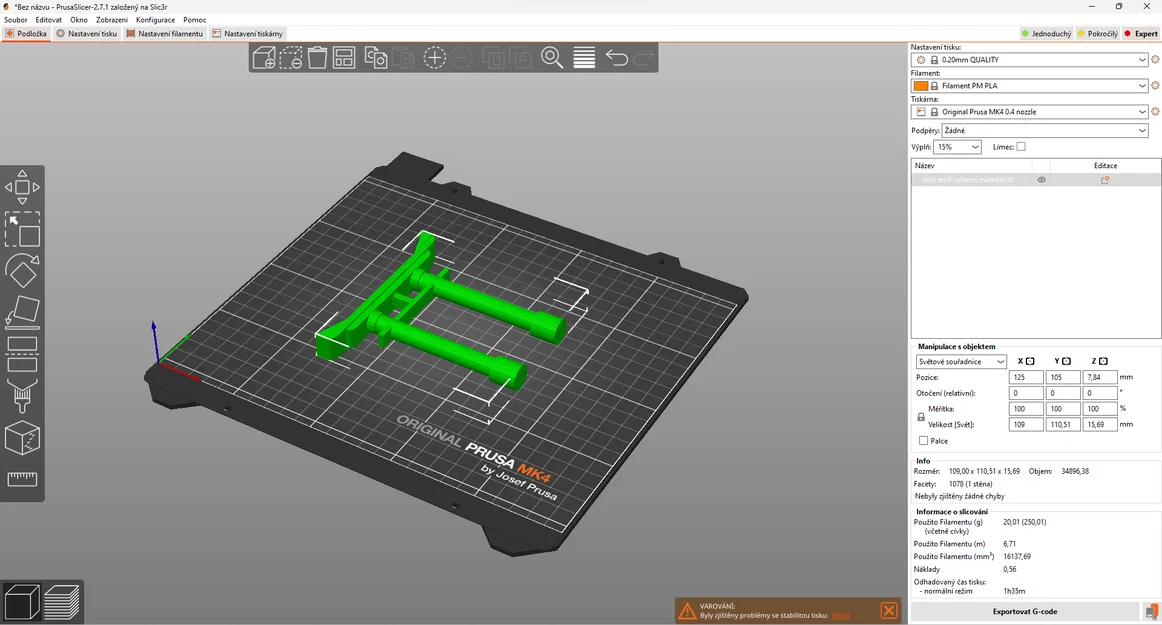Switch to the Podložka tab

(26, 33)
